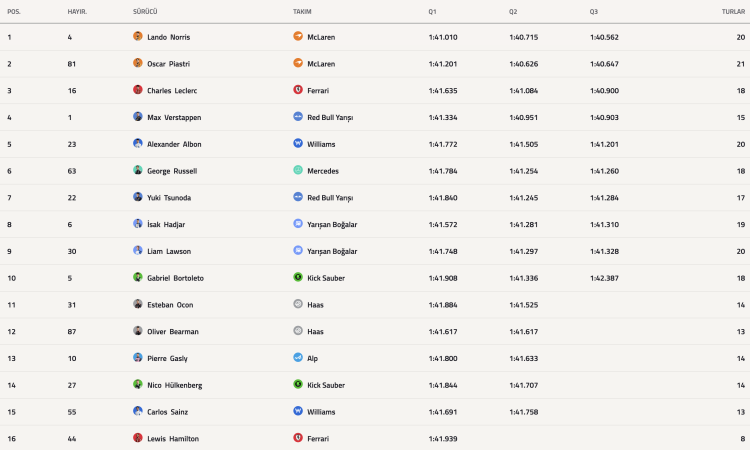Screen dimensions: 750x450
Task: Select Nico Hülkenberg's Q2 time 1:41.707
Action: pyautogui.click(x=524, y=385)
